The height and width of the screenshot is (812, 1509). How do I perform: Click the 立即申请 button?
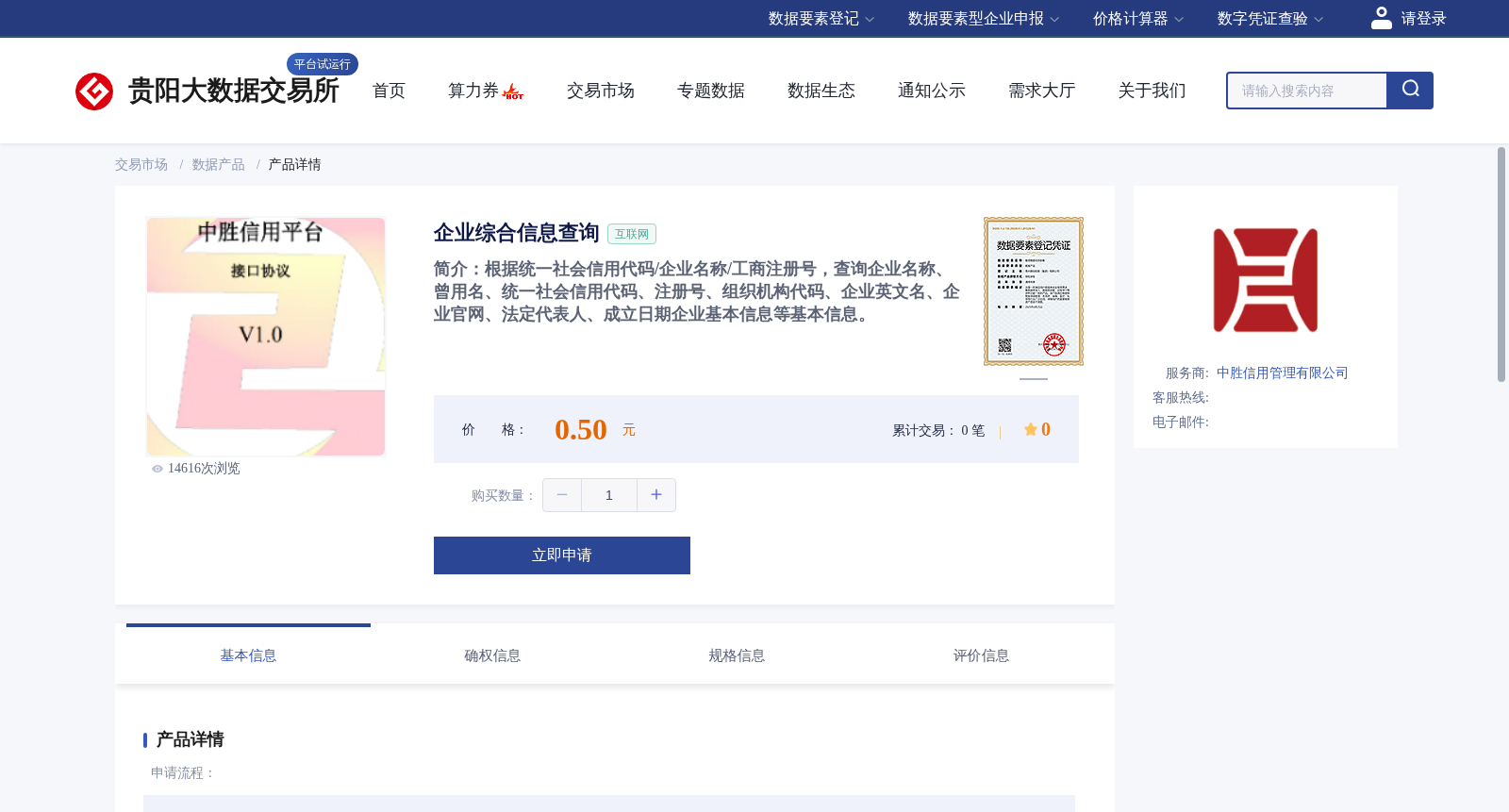[x=562, y=555]
